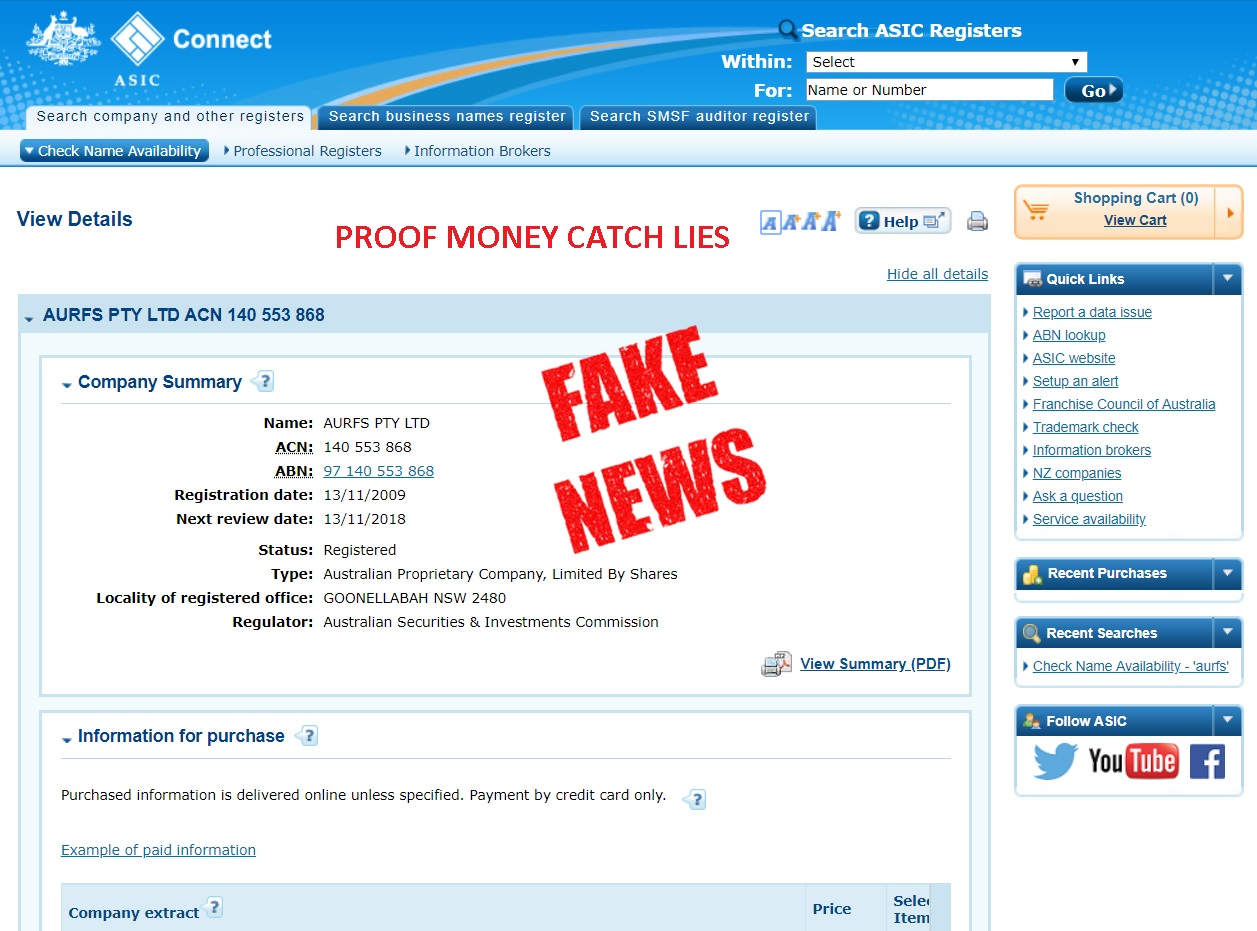Open the ABN 97 140 553 868 link
Viewport: 1257px width, 931px height.
tap(379, 471)
